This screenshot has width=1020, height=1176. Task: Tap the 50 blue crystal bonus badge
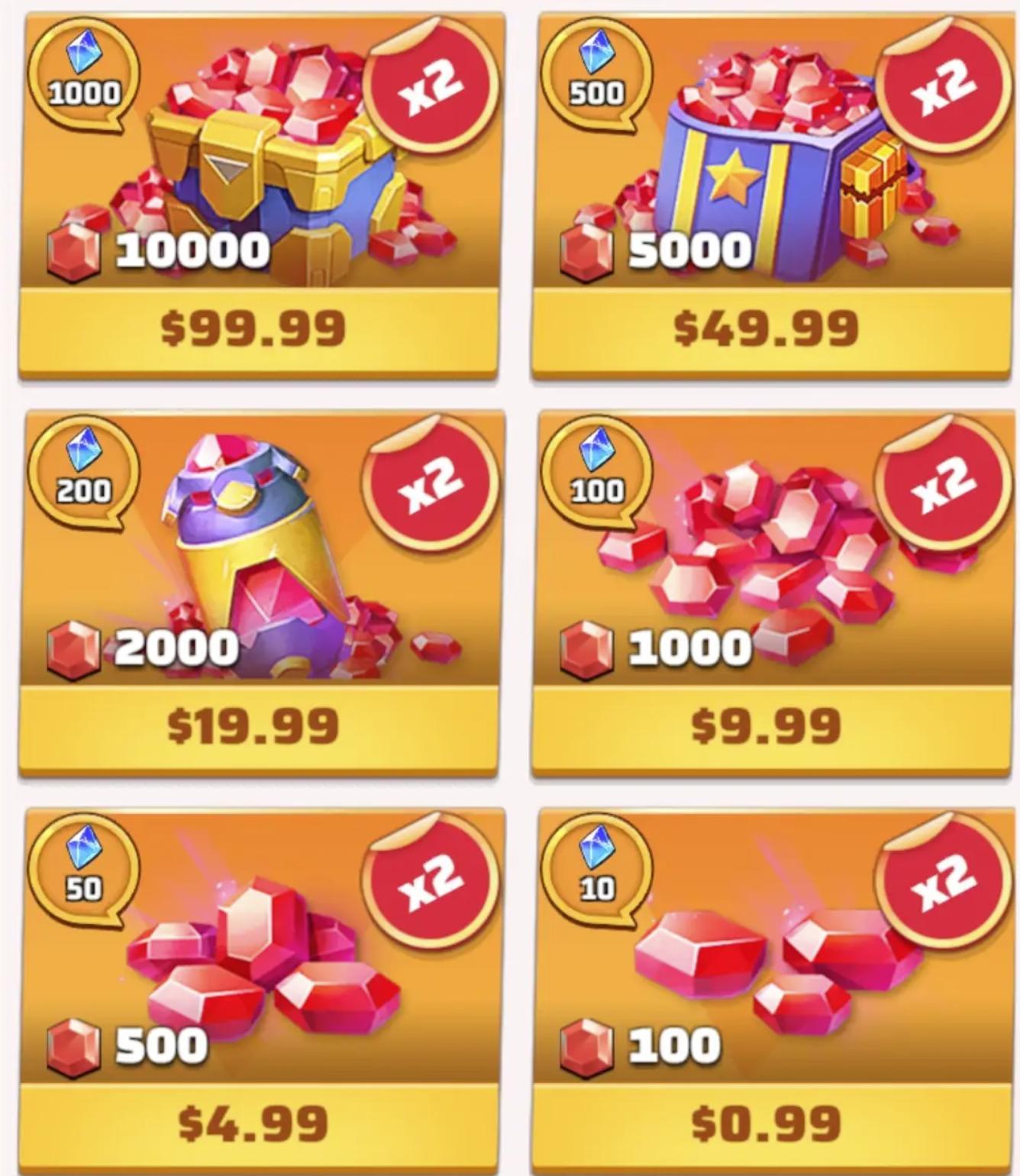[x=84, y=870]
